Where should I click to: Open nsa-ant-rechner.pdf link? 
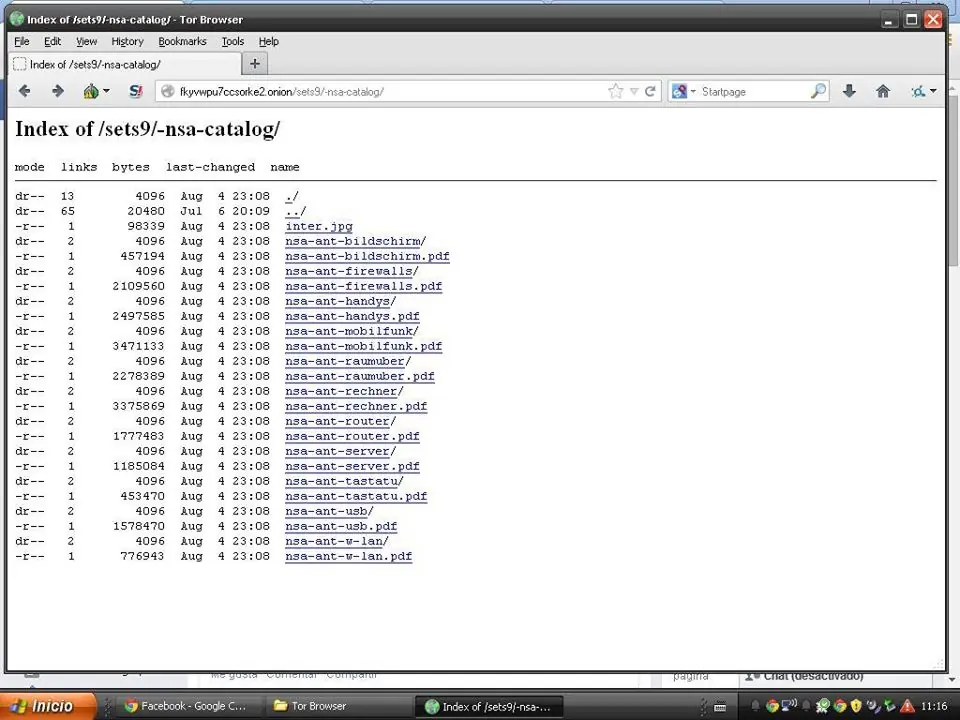356,407
